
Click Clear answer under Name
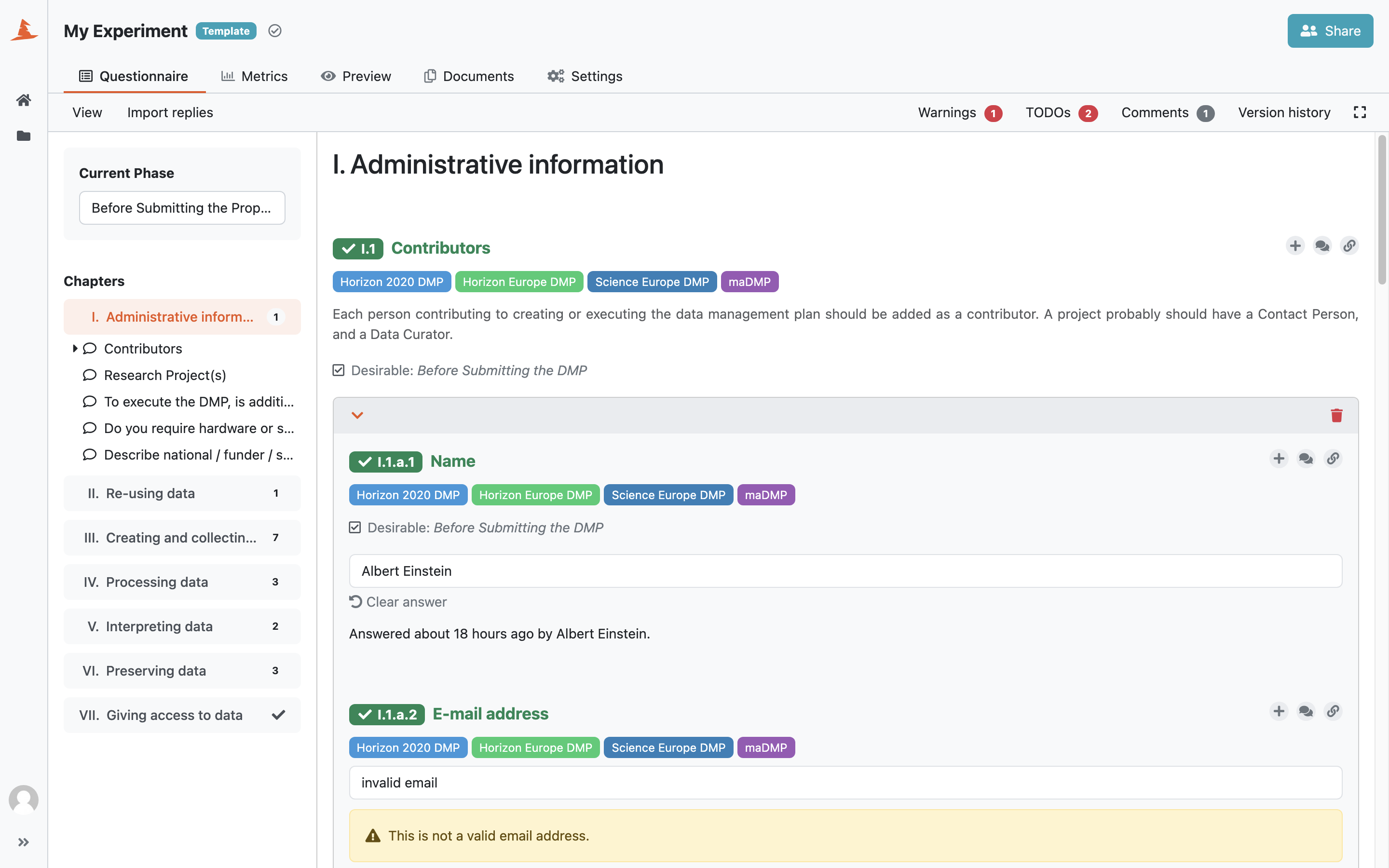click(398, 602)
